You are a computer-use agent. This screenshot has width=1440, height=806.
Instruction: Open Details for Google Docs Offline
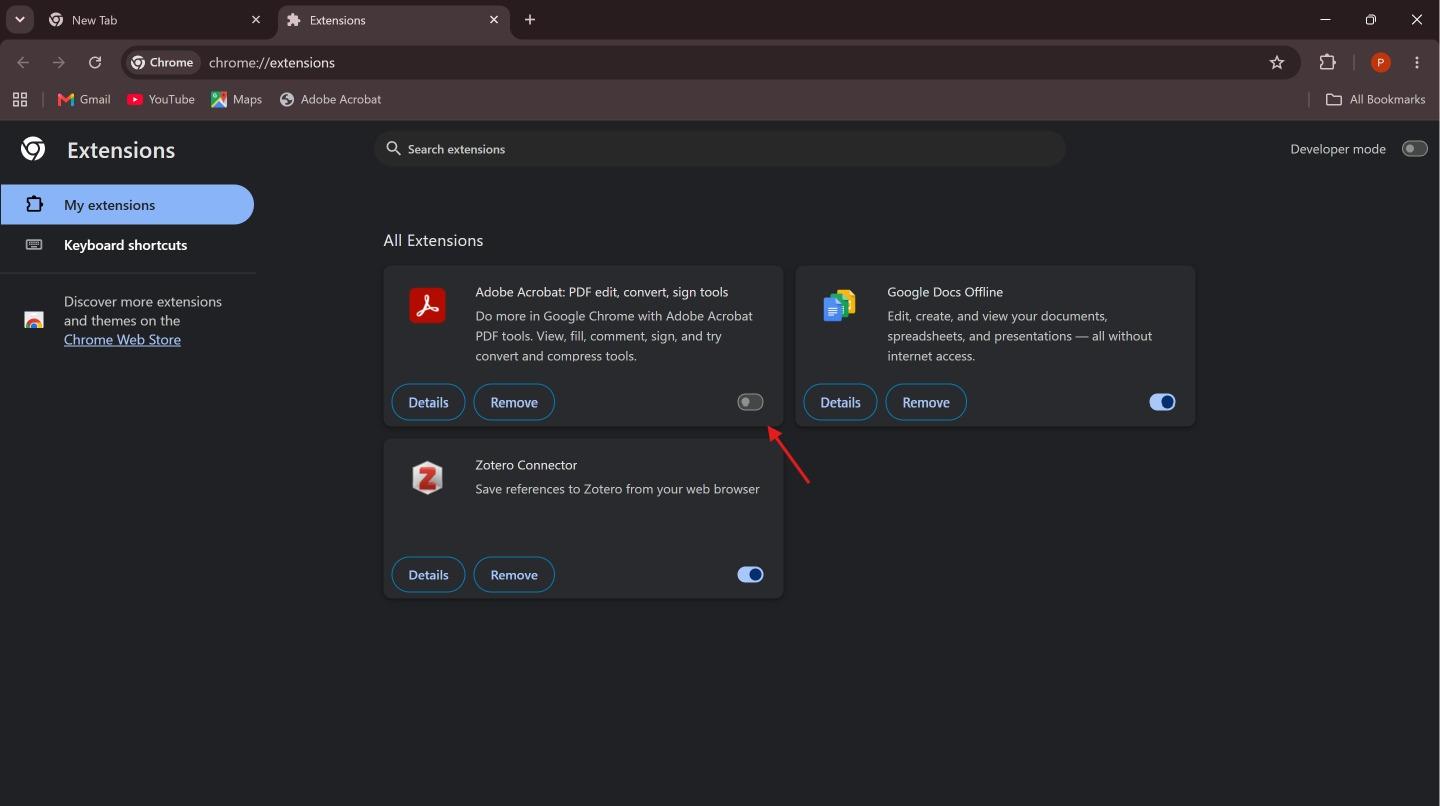tap(840, 402)
